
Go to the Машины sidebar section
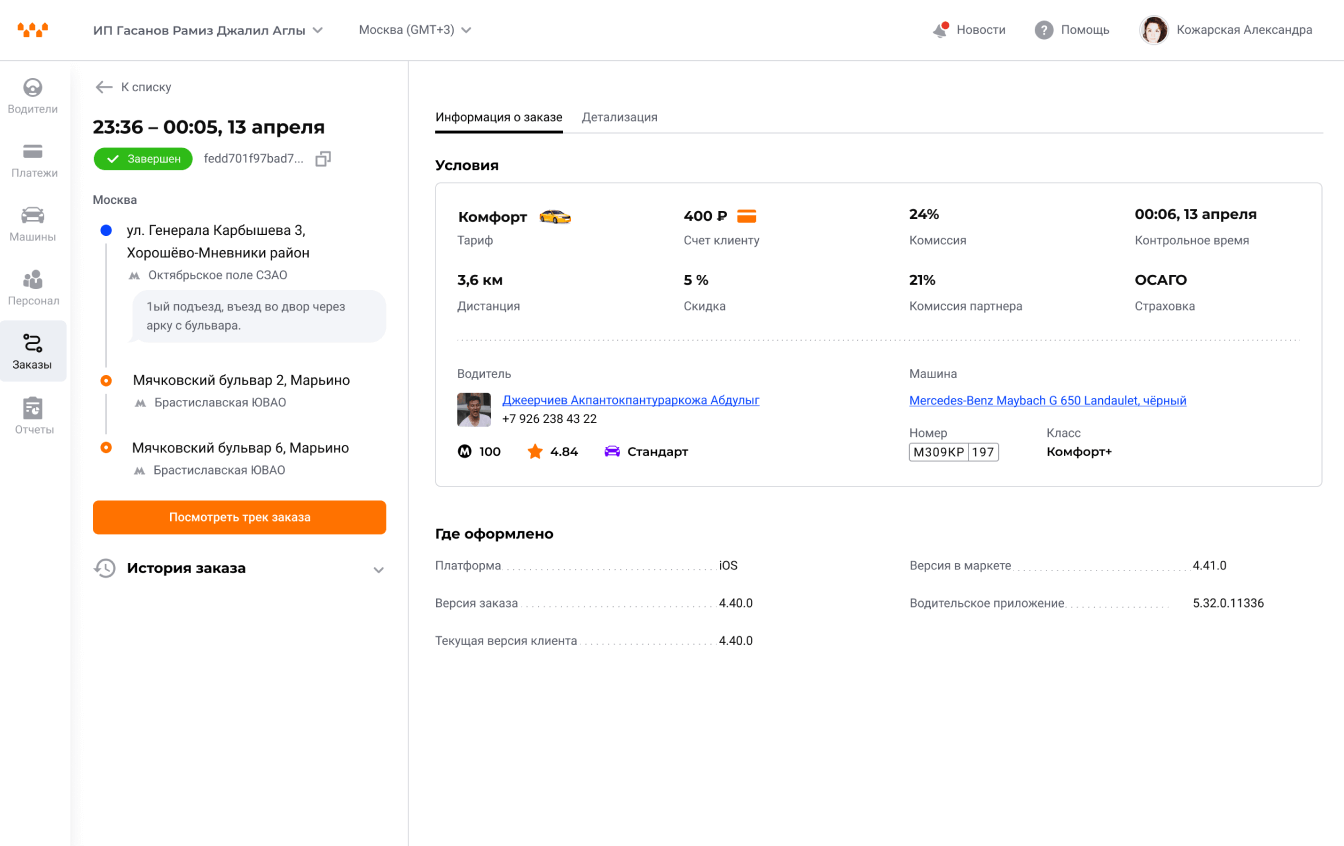click(33, 225)
